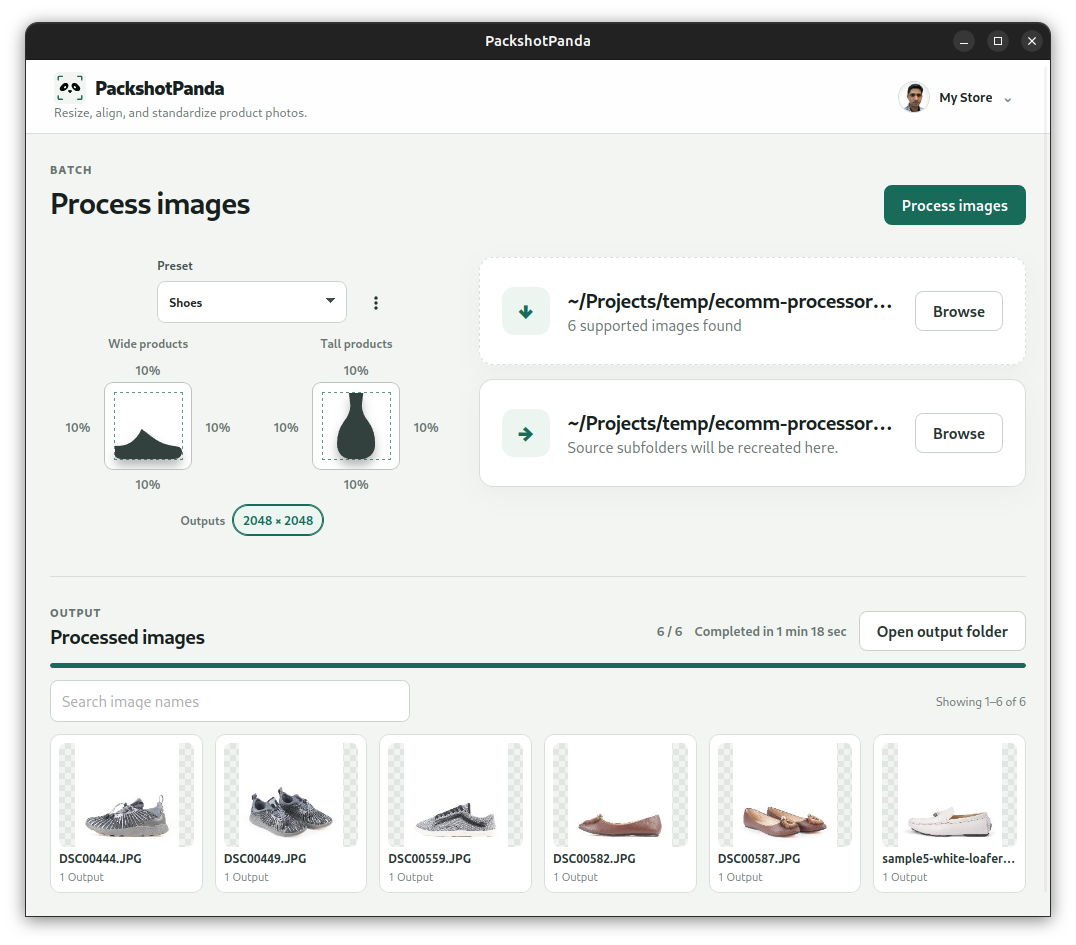Click the Tall products right 10% margin
Image resolution: width=1076 pixels, height=945 pixels.
(x=425, y=428)
